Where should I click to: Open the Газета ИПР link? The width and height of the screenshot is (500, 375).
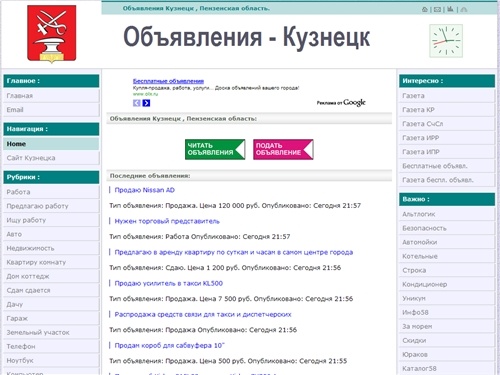(447, 152)
